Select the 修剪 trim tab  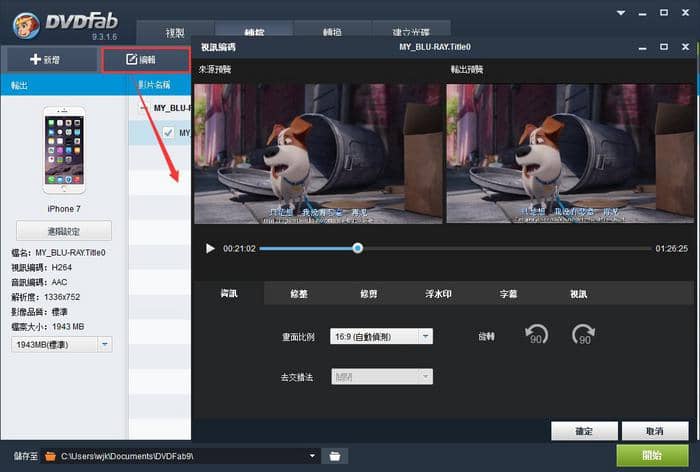369,294
